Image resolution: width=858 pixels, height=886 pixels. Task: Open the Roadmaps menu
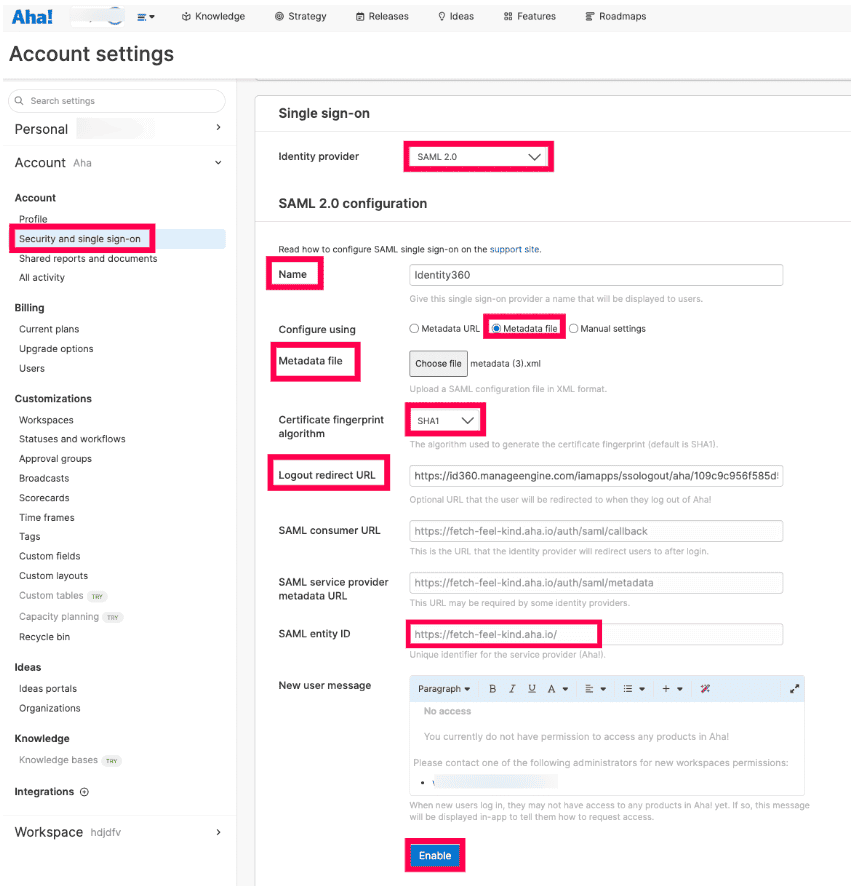click(616, 16)
